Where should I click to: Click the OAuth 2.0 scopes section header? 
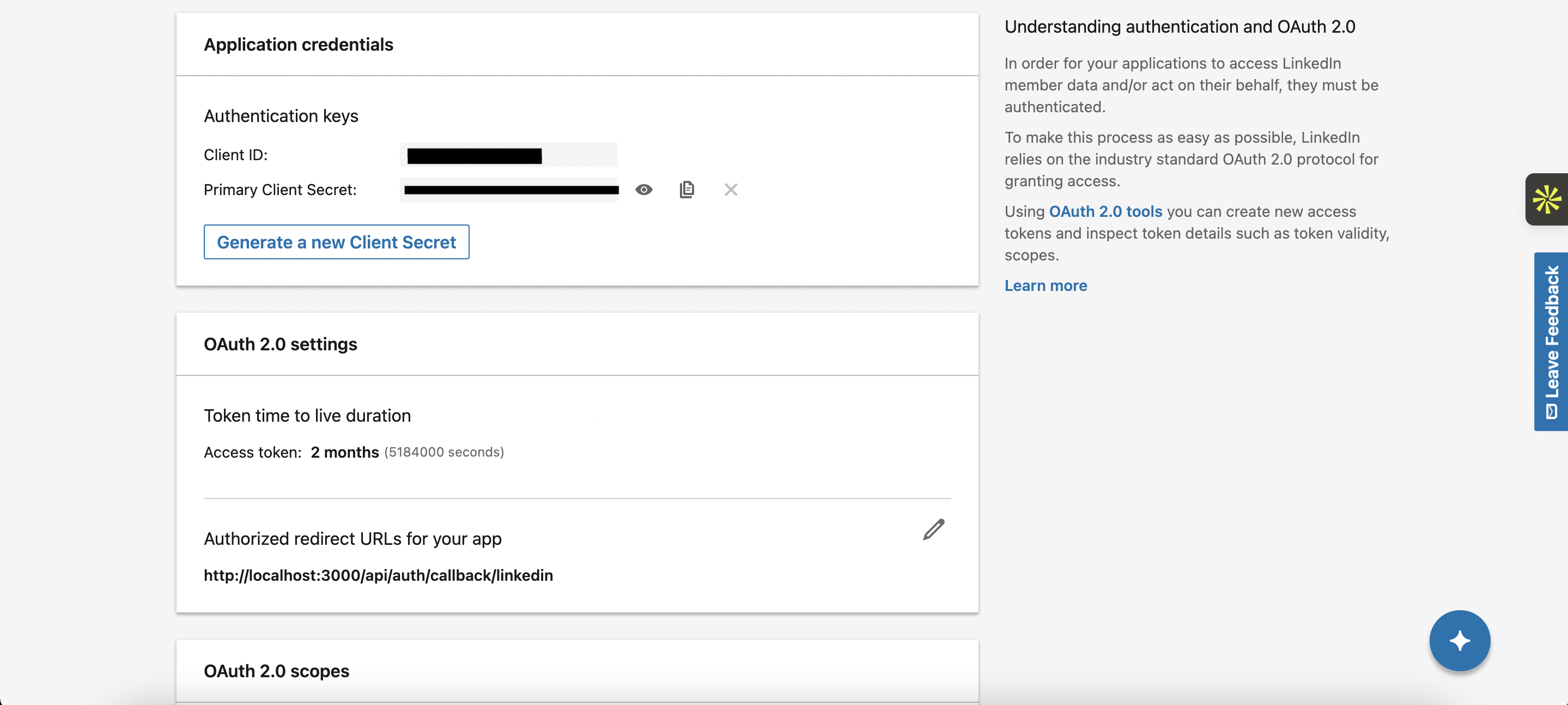click(x=276, y=671)
